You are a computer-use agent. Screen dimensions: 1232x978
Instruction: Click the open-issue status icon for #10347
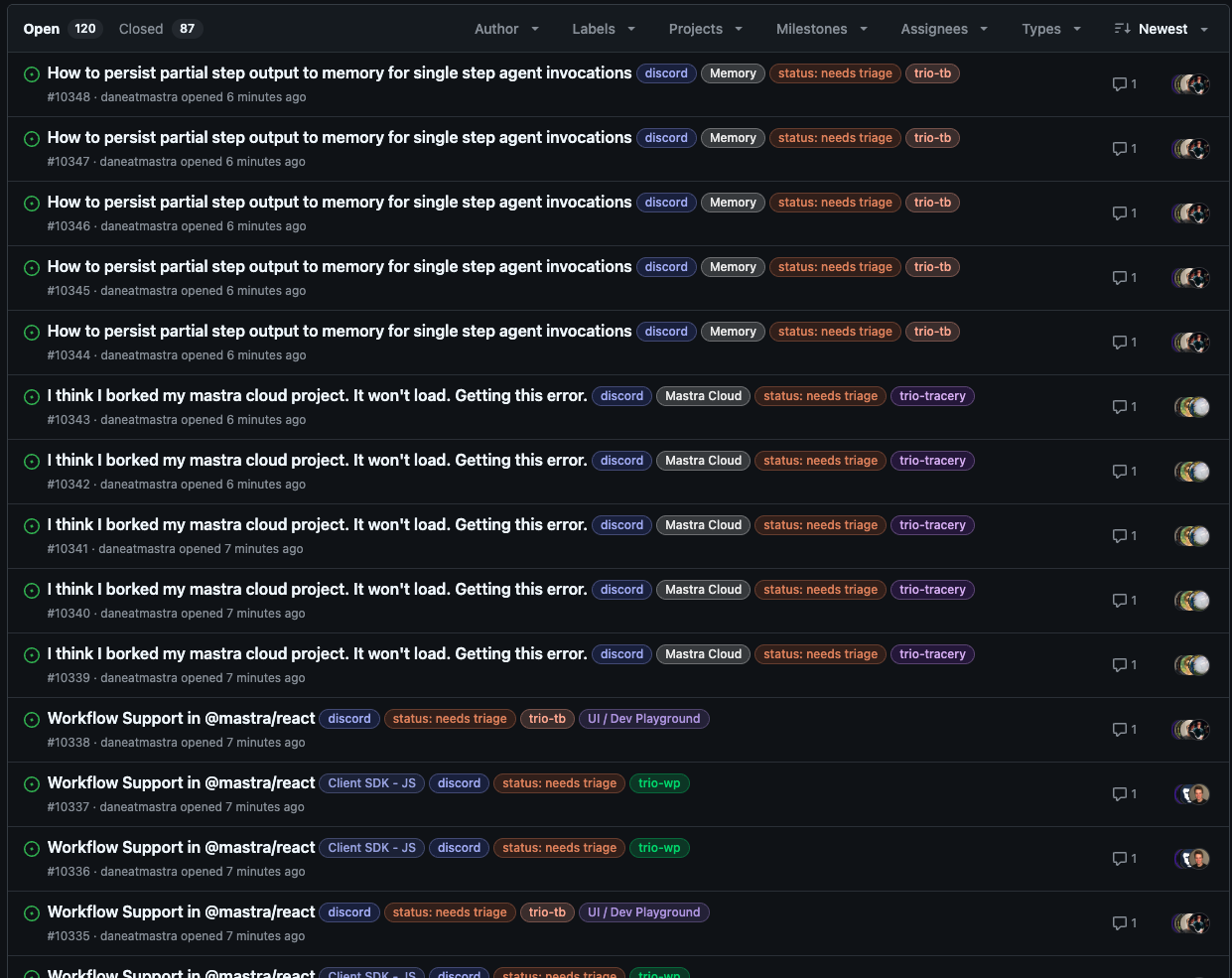coord(32,139)
